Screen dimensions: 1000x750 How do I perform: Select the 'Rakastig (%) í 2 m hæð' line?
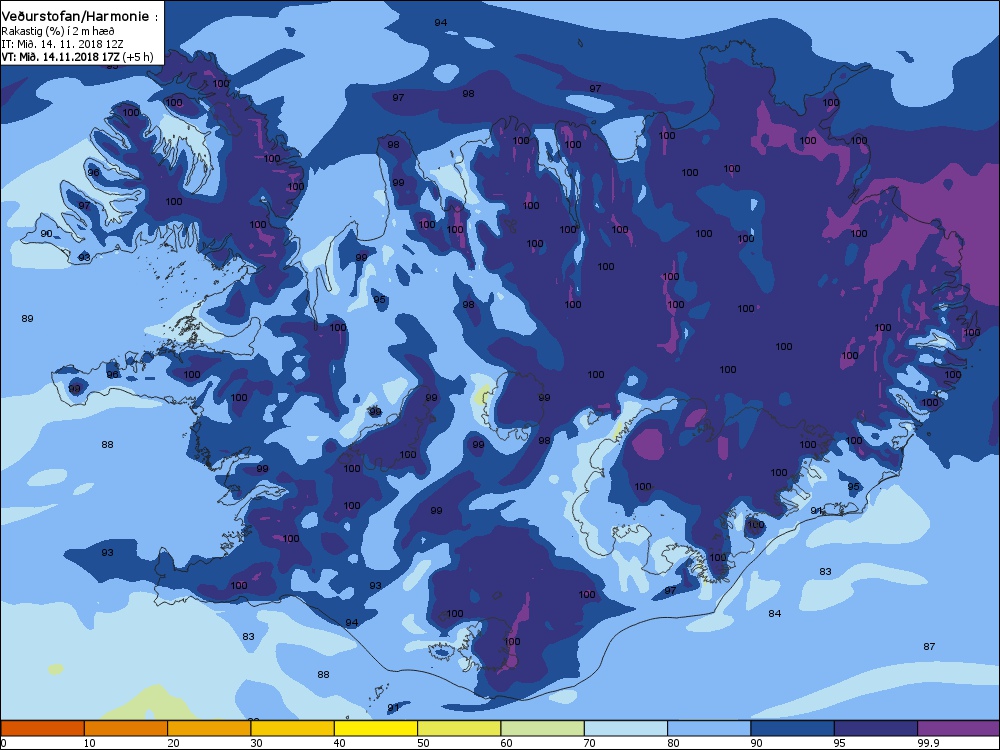pyautogui.click(x=58, y=31)
